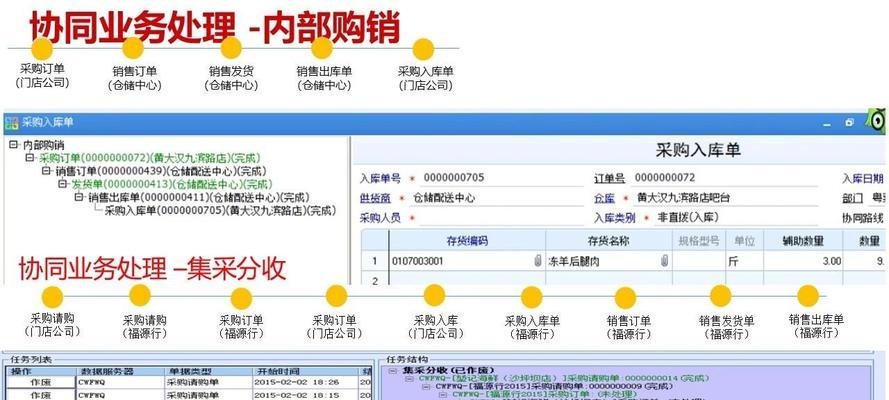Screen dimensions: 889x400
Task: Click paperclip icon in 0107003001 cell
Action: [x=537, y=261]
